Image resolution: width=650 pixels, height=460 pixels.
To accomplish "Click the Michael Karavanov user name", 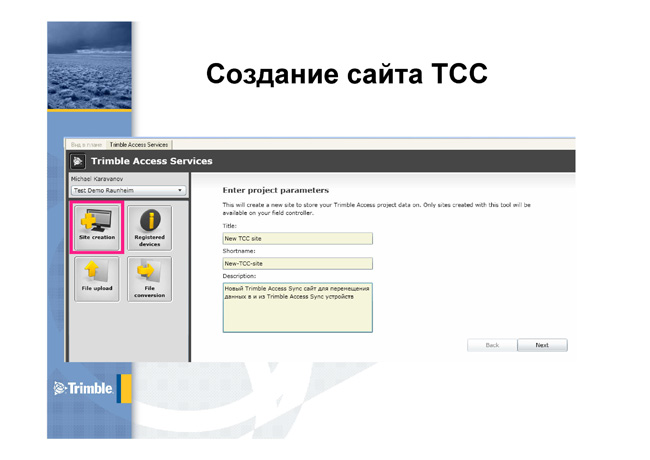I will 97,179.
